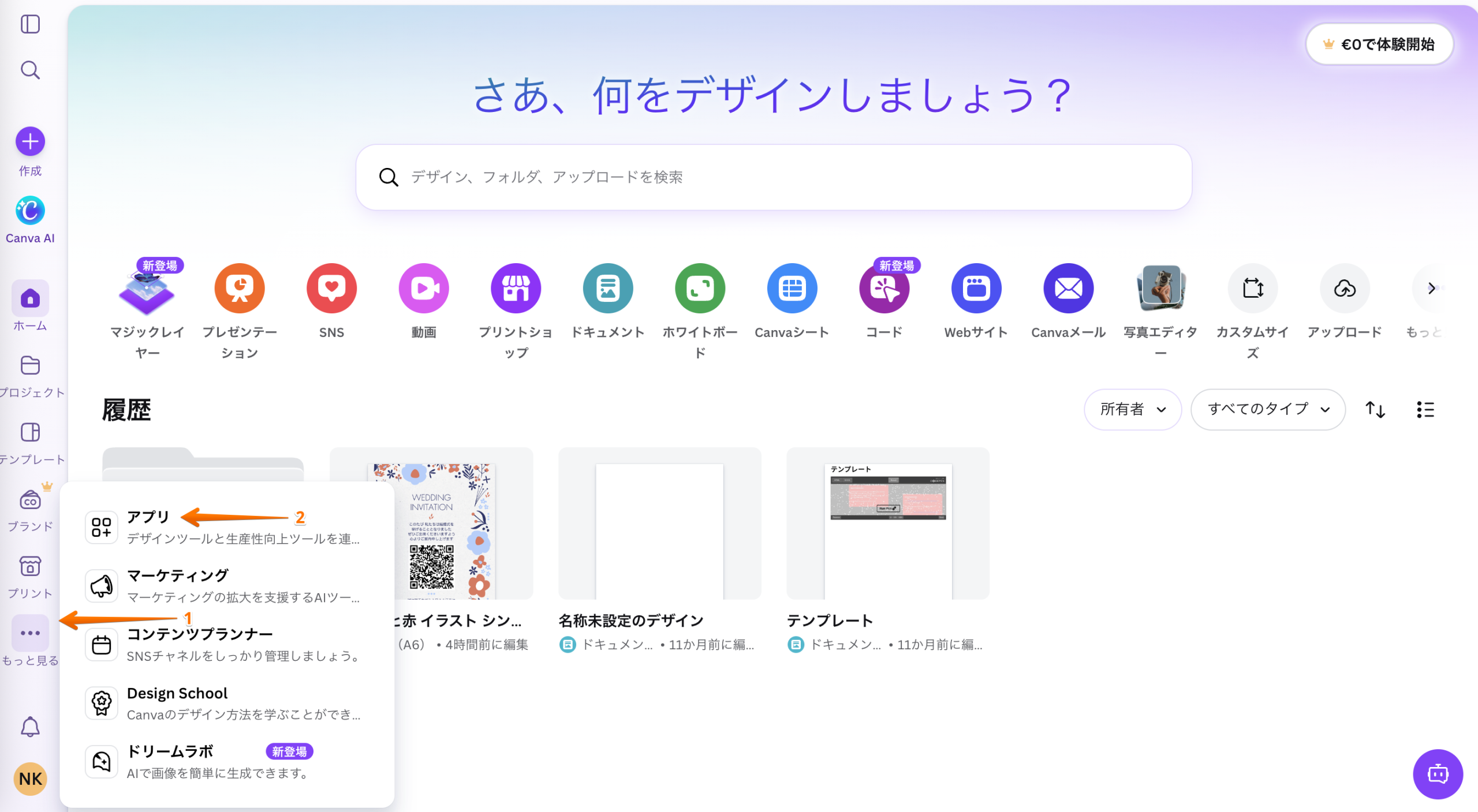The image size is (1478, 812).
Task: Create a Webサイト design
Action: [976, 301]
